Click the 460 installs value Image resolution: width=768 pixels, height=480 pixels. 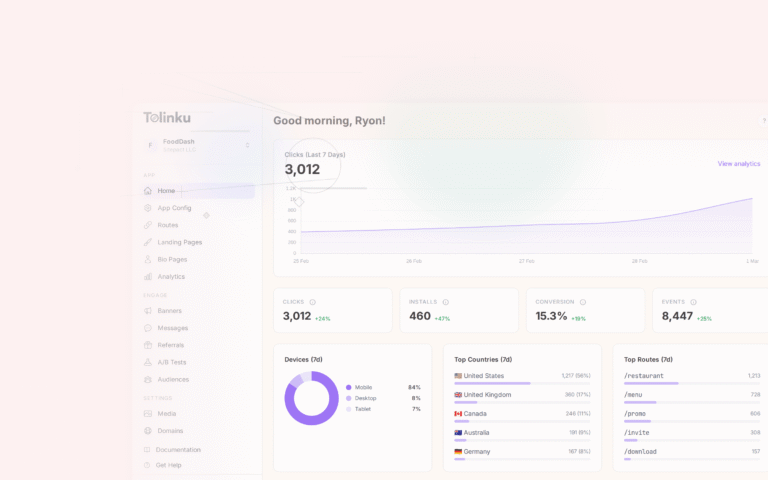420,316
